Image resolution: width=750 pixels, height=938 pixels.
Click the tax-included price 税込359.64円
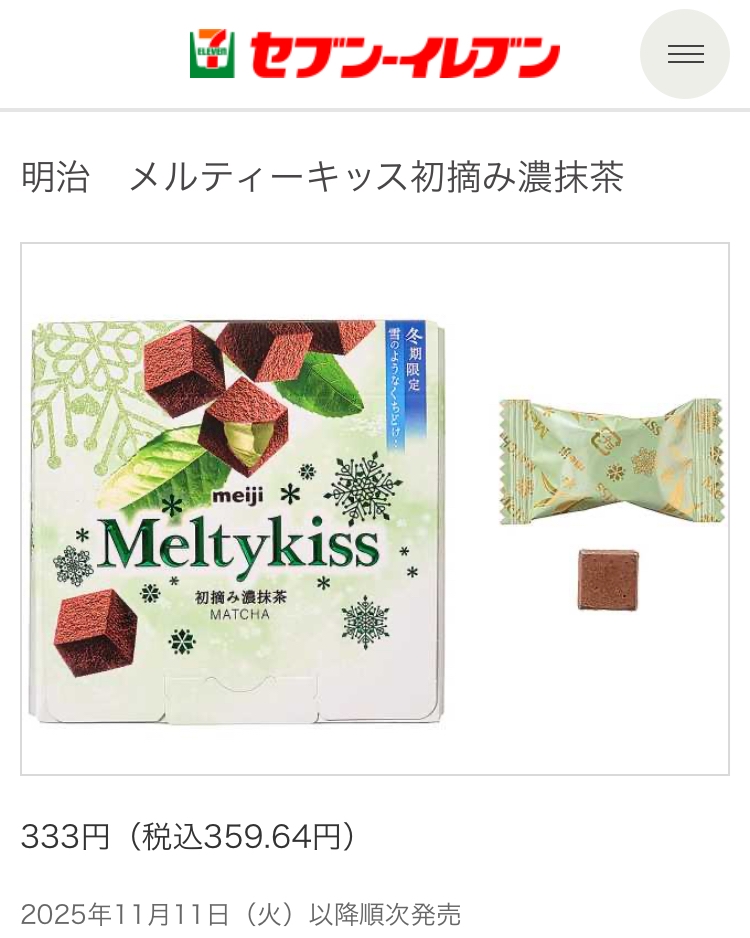coord(242,836)
